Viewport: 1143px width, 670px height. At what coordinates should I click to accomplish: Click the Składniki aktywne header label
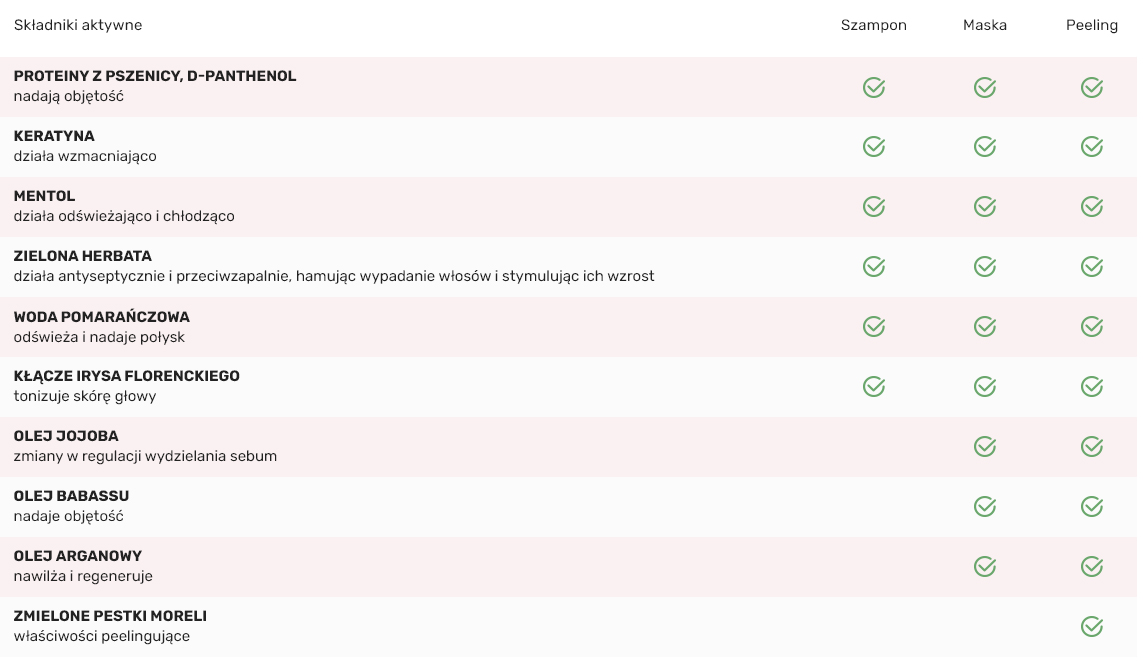[78, 25]
